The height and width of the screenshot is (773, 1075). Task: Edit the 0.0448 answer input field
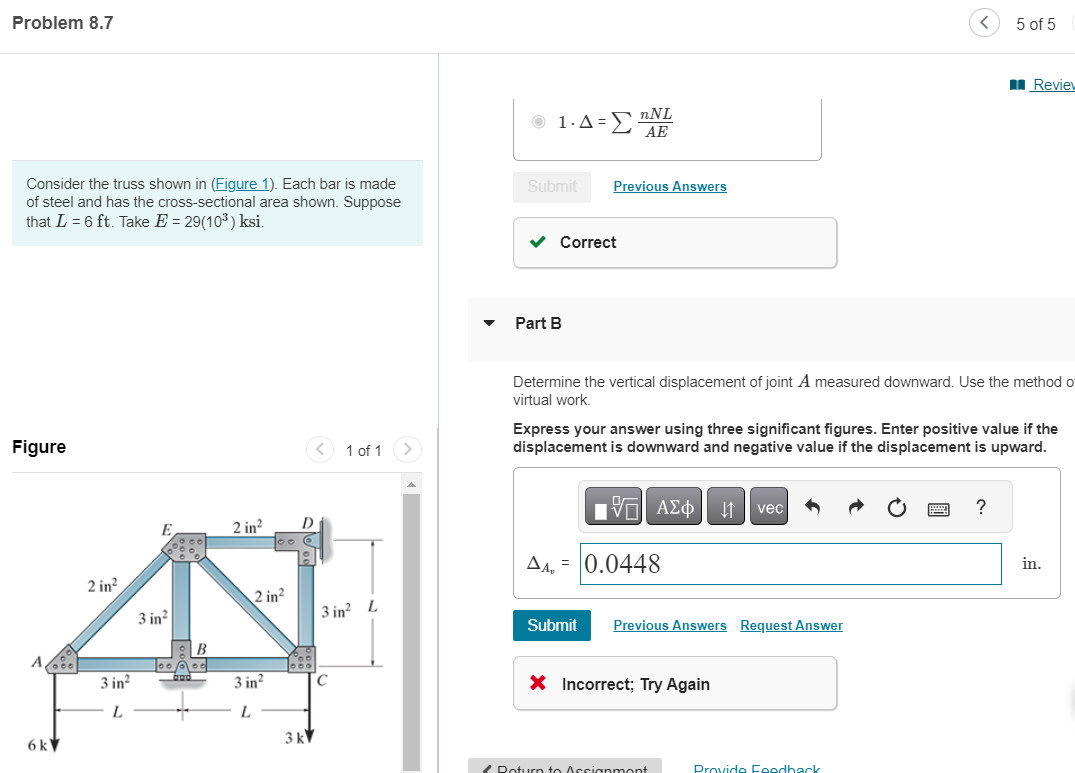[x=790, y=563]
